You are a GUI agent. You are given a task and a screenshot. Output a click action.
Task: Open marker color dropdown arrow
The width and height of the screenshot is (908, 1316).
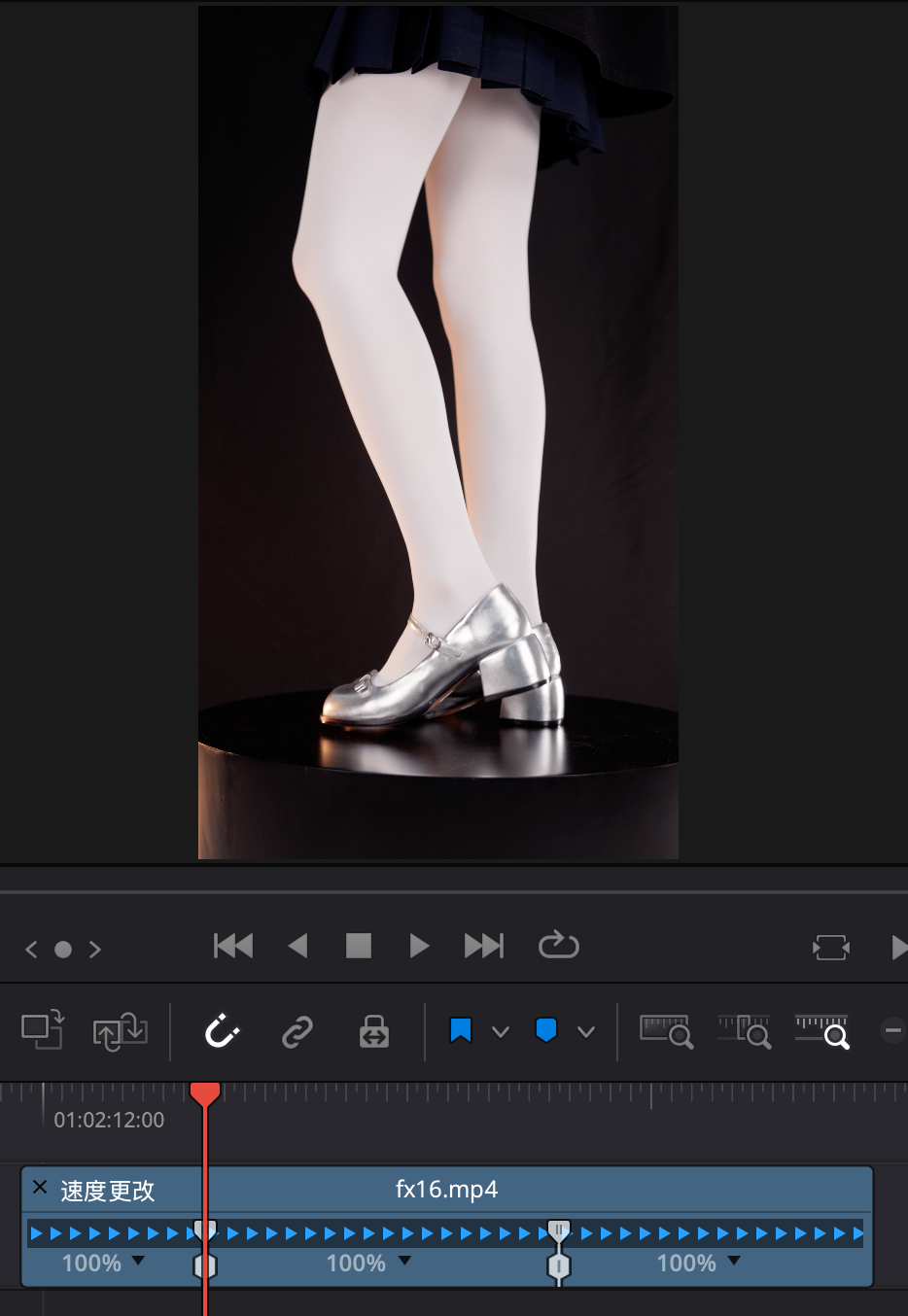tap(586, 1032)
